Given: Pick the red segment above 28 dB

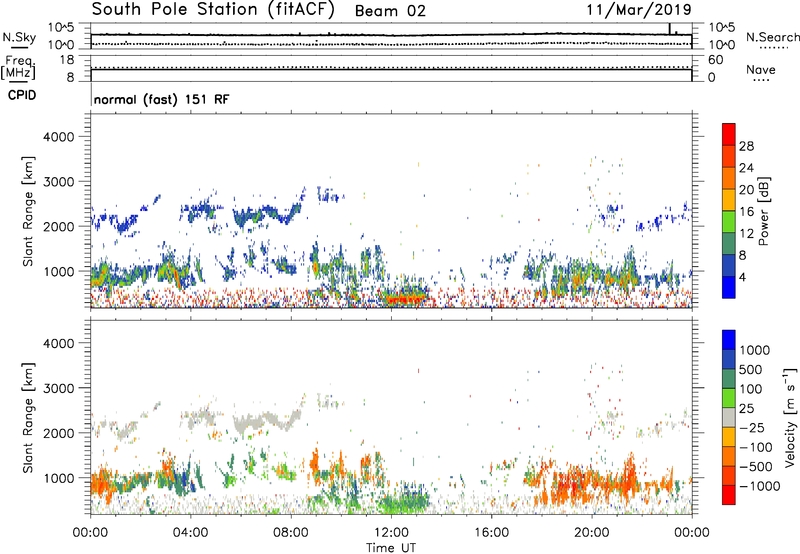Looking at the screenshot, I should tap(729, 135).
